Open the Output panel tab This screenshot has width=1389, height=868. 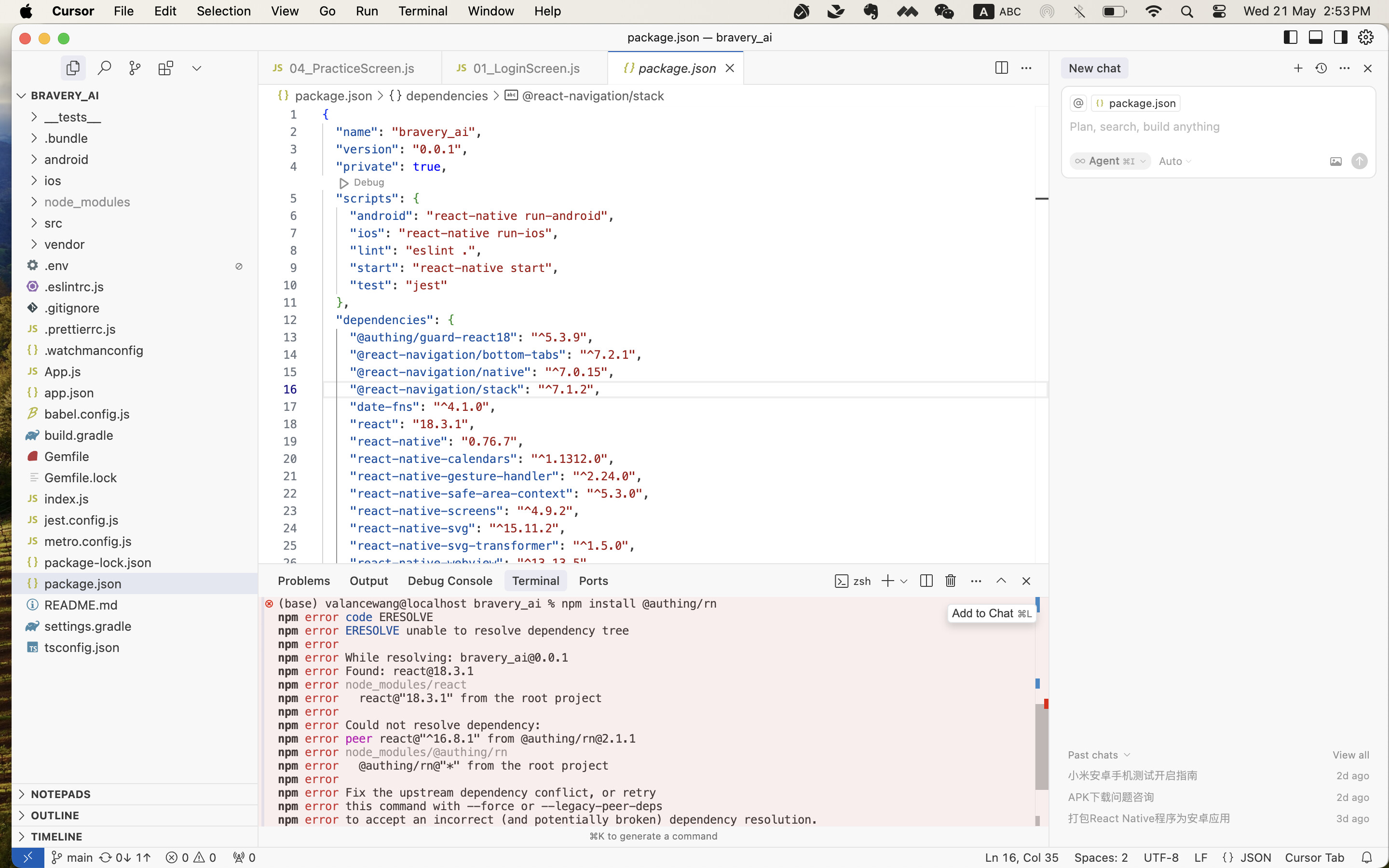pos(368,581)
